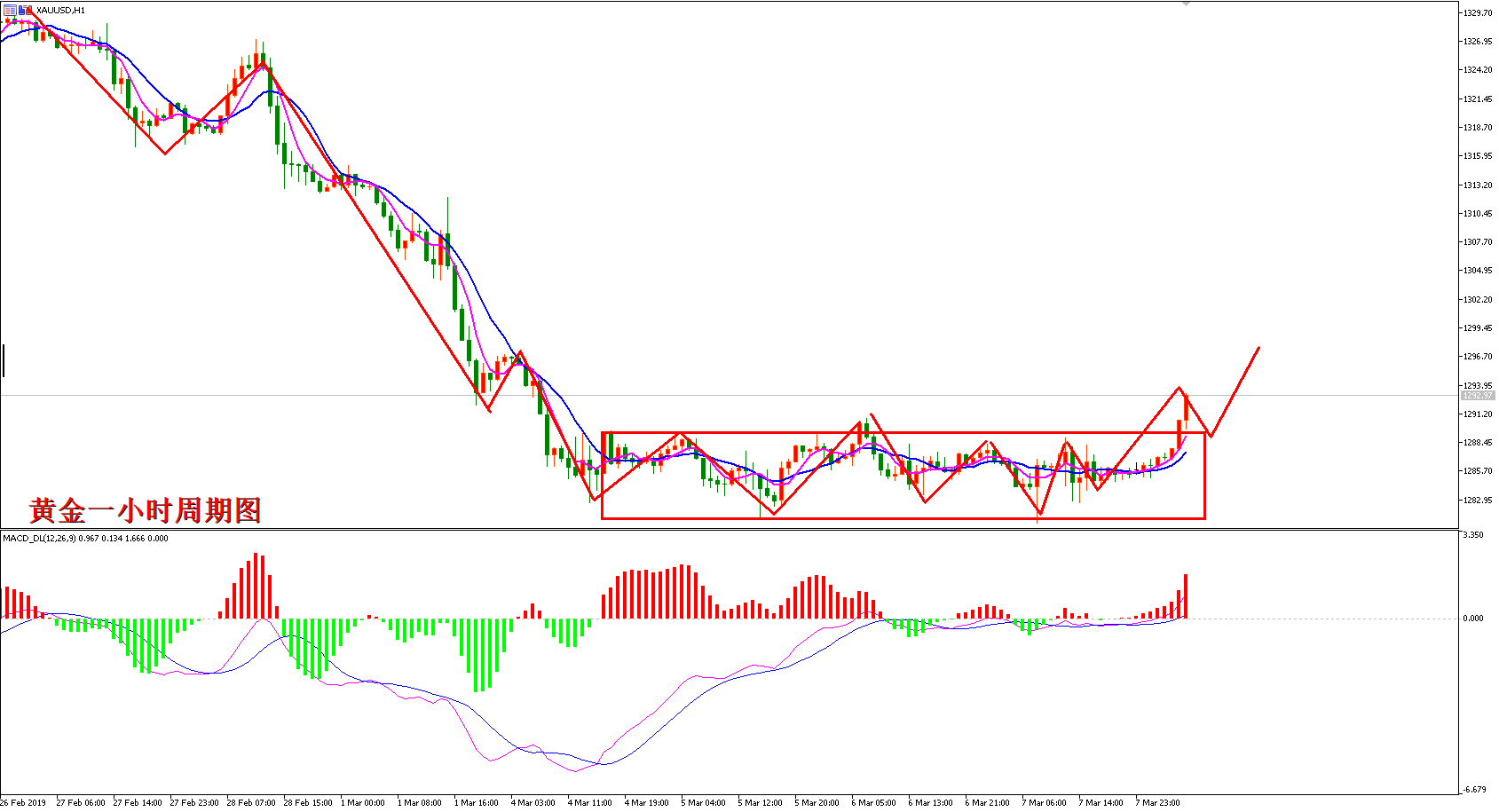
Task: Click the 4 Mar 11:00 time axis label
Action: click(x=590, y=802)
